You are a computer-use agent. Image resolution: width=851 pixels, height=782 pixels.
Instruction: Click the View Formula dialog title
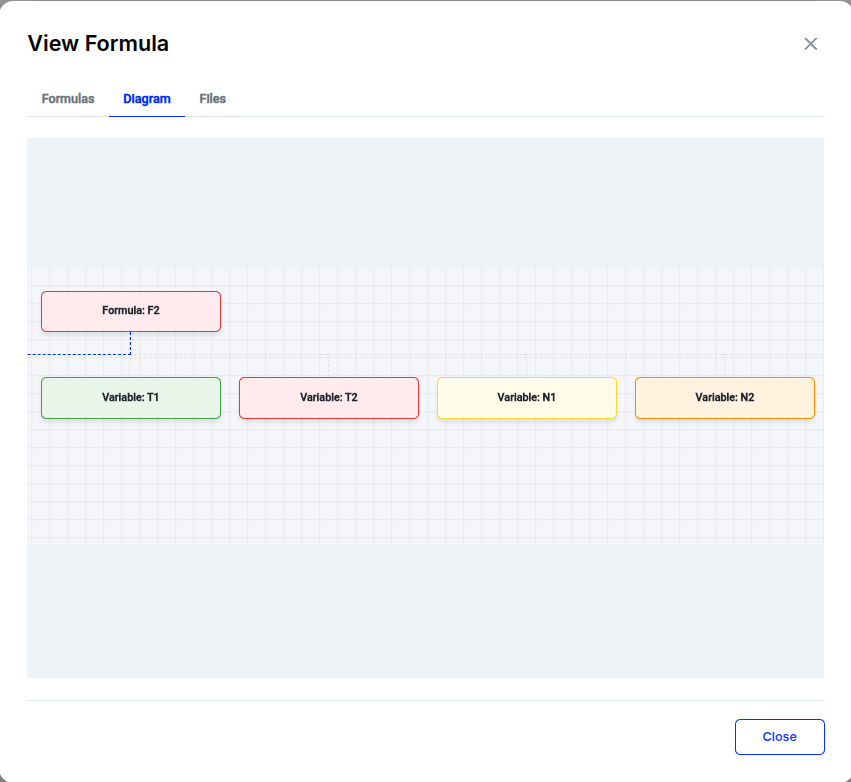(98, 44)
